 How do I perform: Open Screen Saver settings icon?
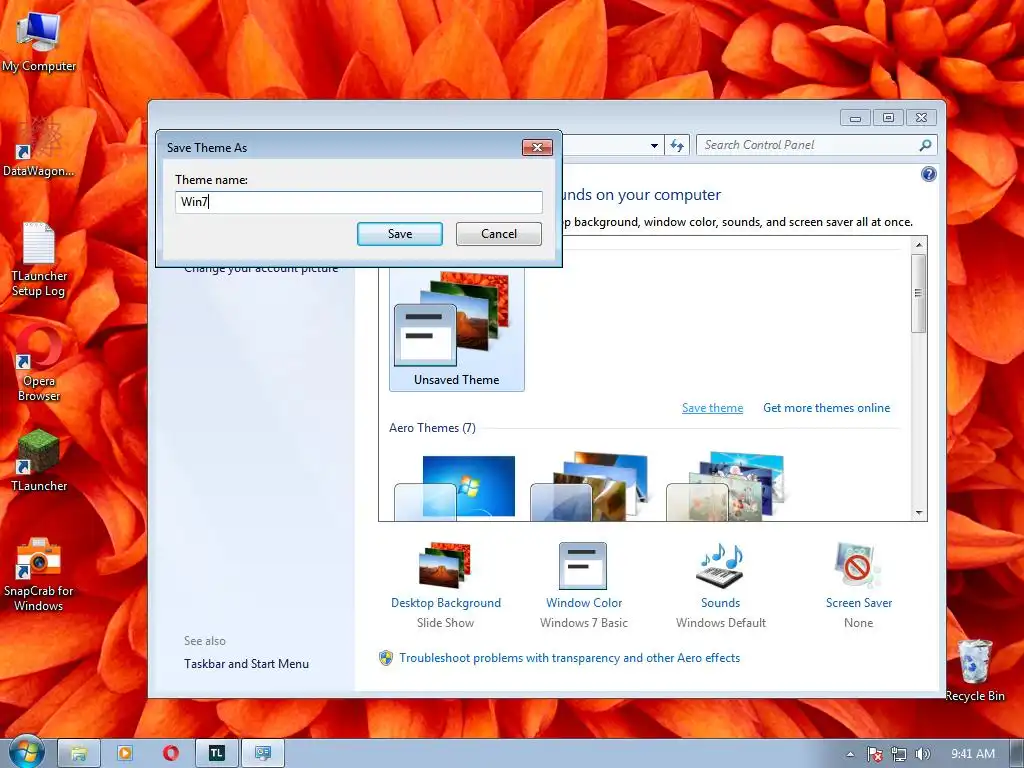tap(858, 566)
